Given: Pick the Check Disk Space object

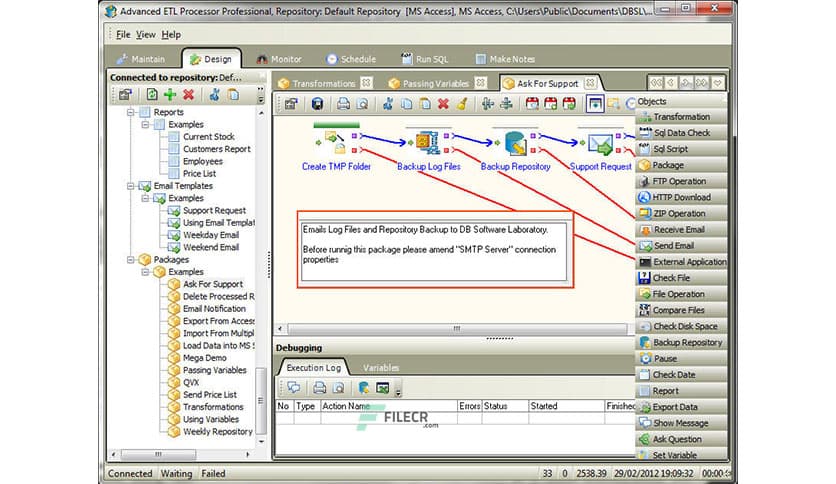Looking at the screenshot, I should [x=681, y=326].
